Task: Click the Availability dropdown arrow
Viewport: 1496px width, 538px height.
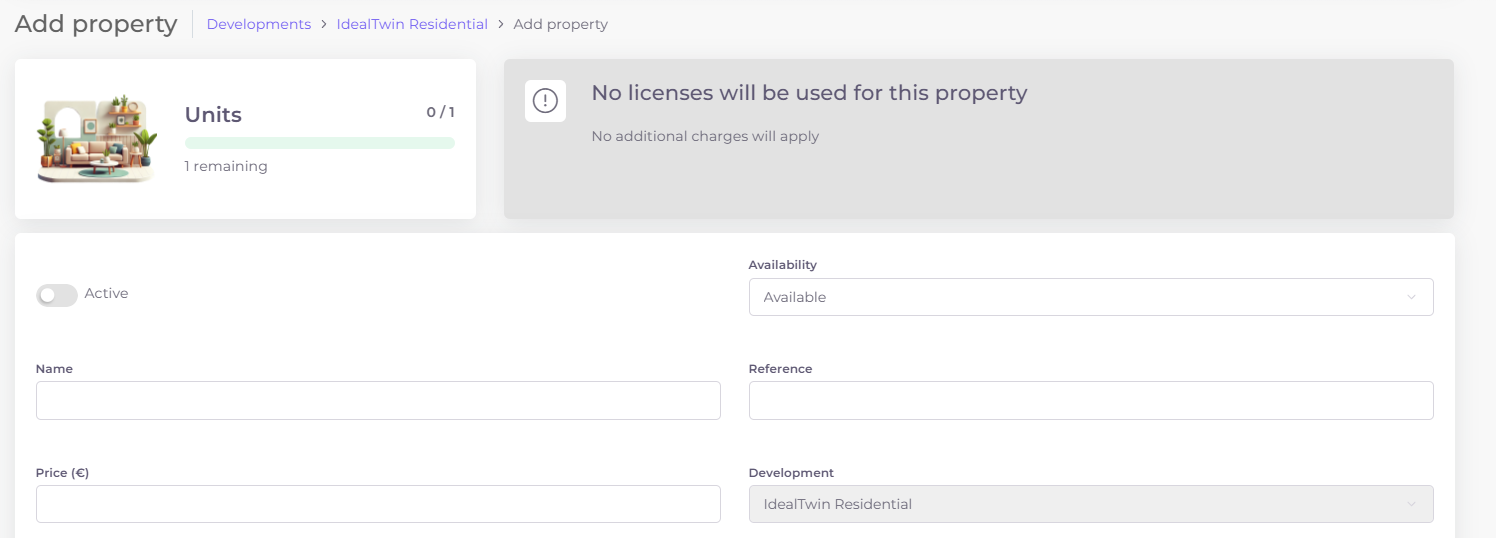Action: [x=1411, y=297]
